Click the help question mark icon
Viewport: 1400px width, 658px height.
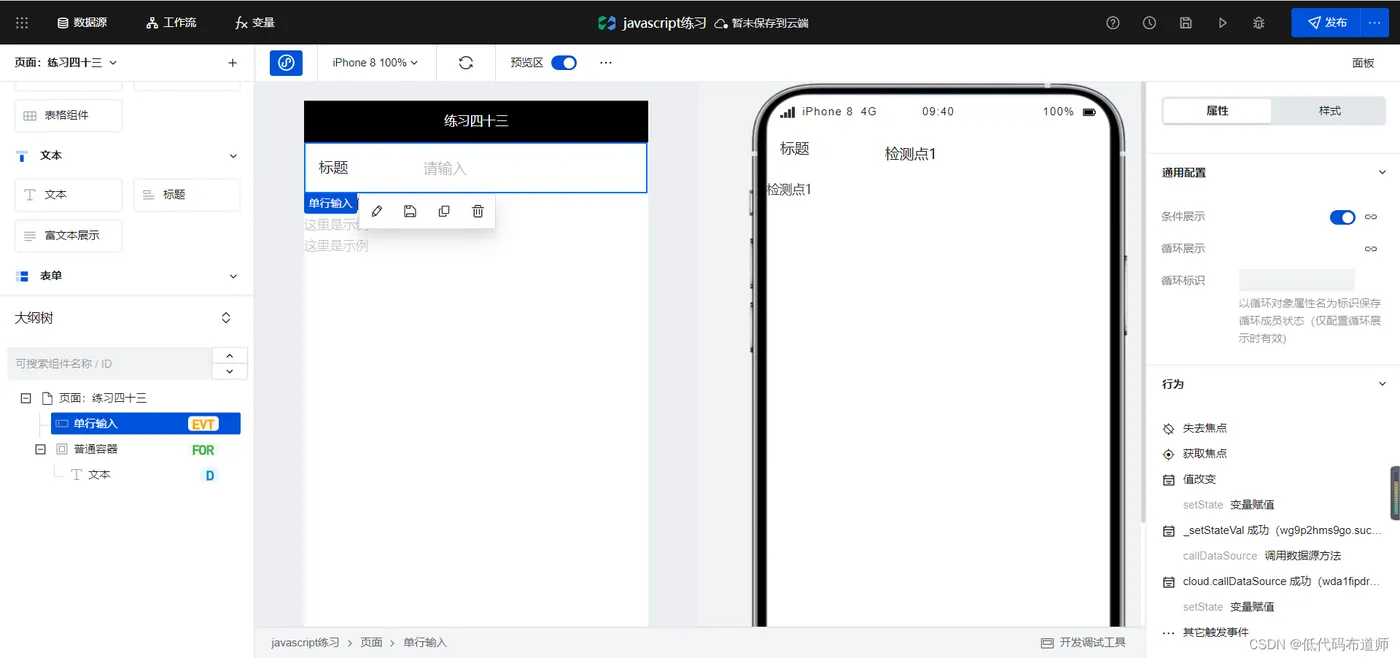click(x=1113, y=22)
